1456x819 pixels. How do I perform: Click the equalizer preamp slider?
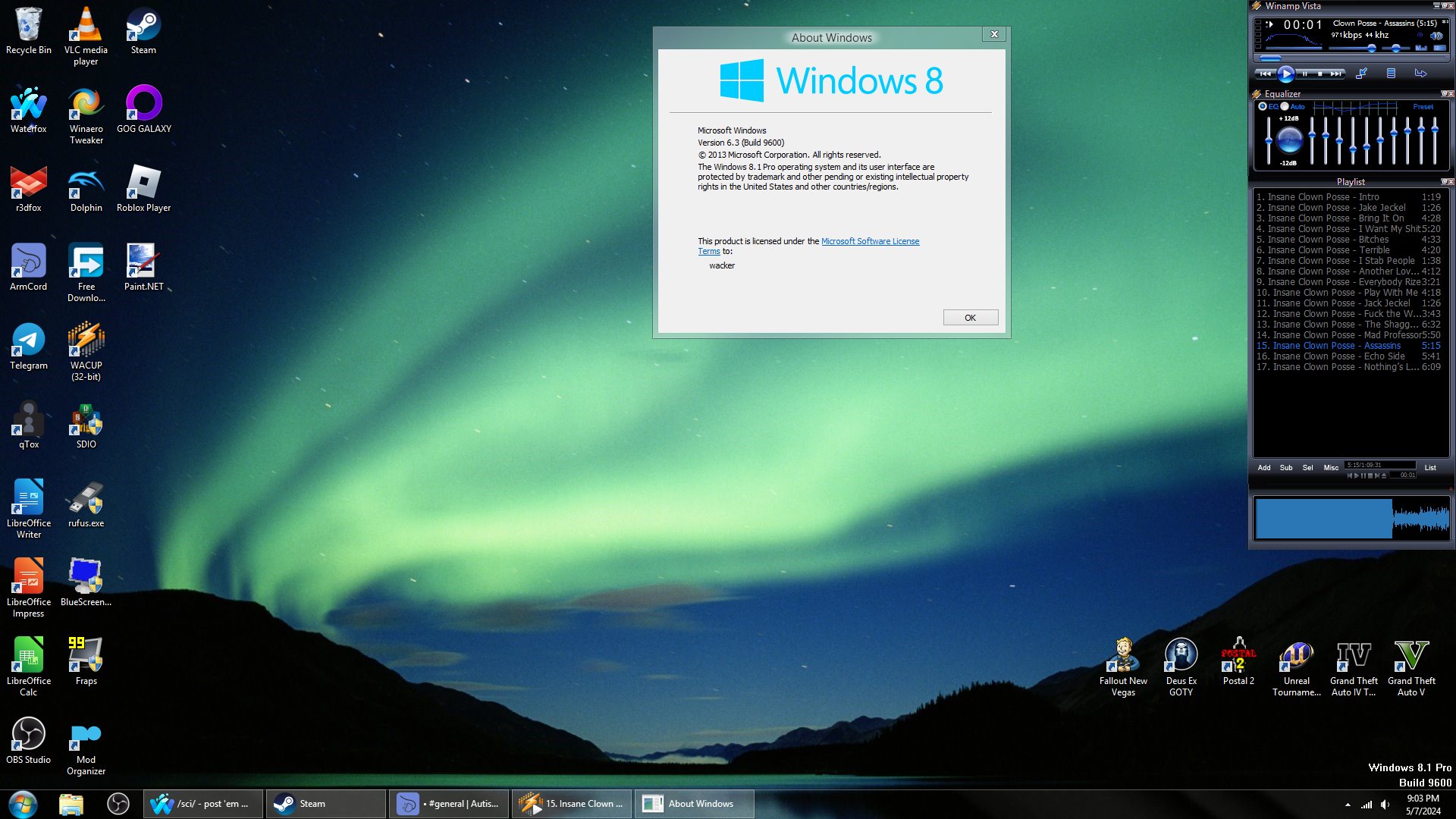click(1268, 140)
